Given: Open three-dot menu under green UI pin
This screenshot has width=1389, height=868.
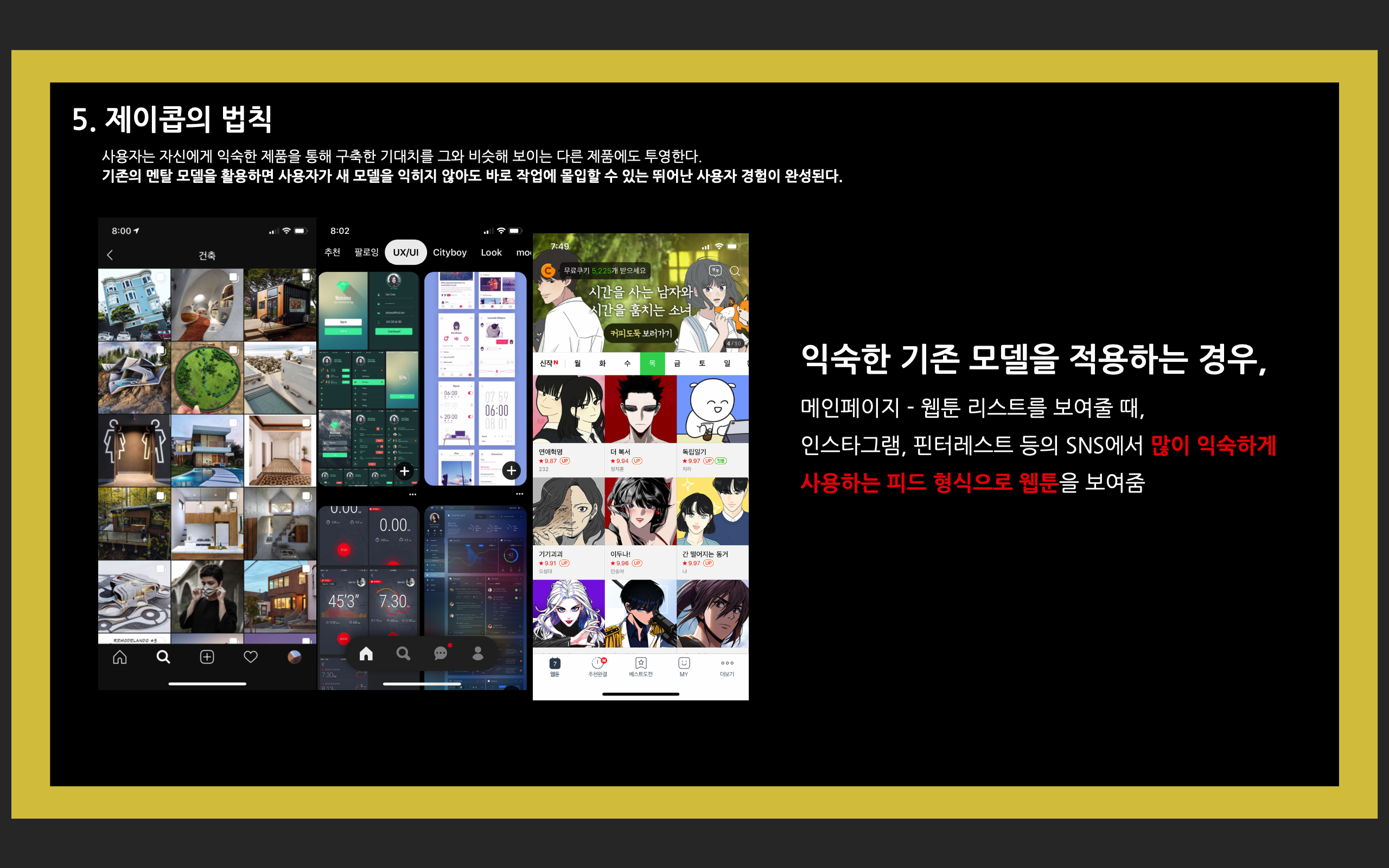Looking at the screenshot, I should (x=413, y=494).
